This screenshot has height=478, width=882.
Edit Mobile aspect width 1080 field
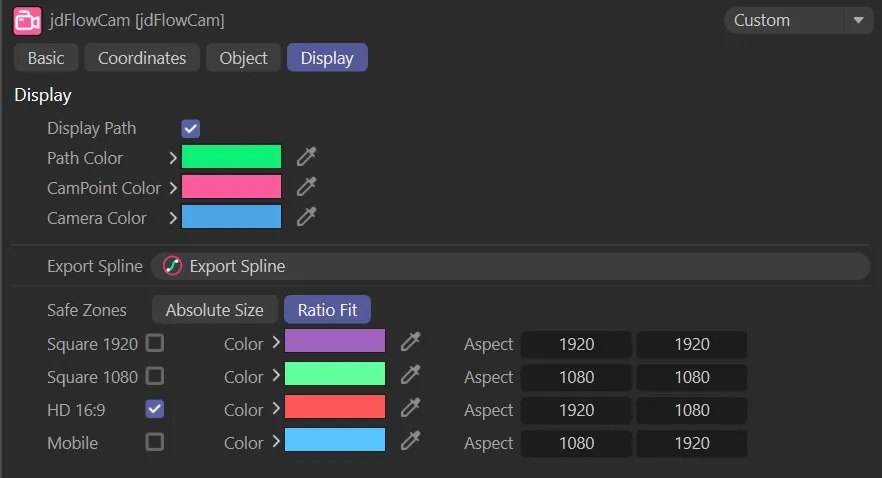pos(577,444)
